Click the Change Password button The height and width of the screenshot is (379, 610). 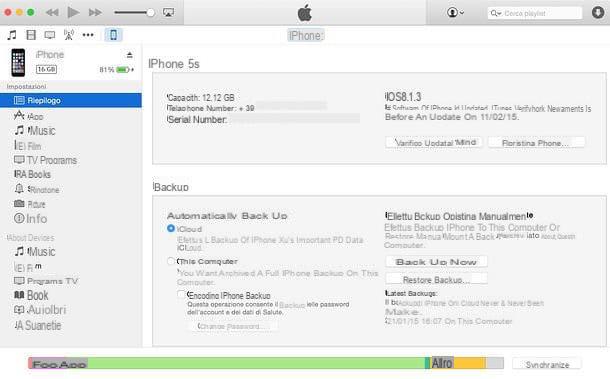[x=232, y=326]
